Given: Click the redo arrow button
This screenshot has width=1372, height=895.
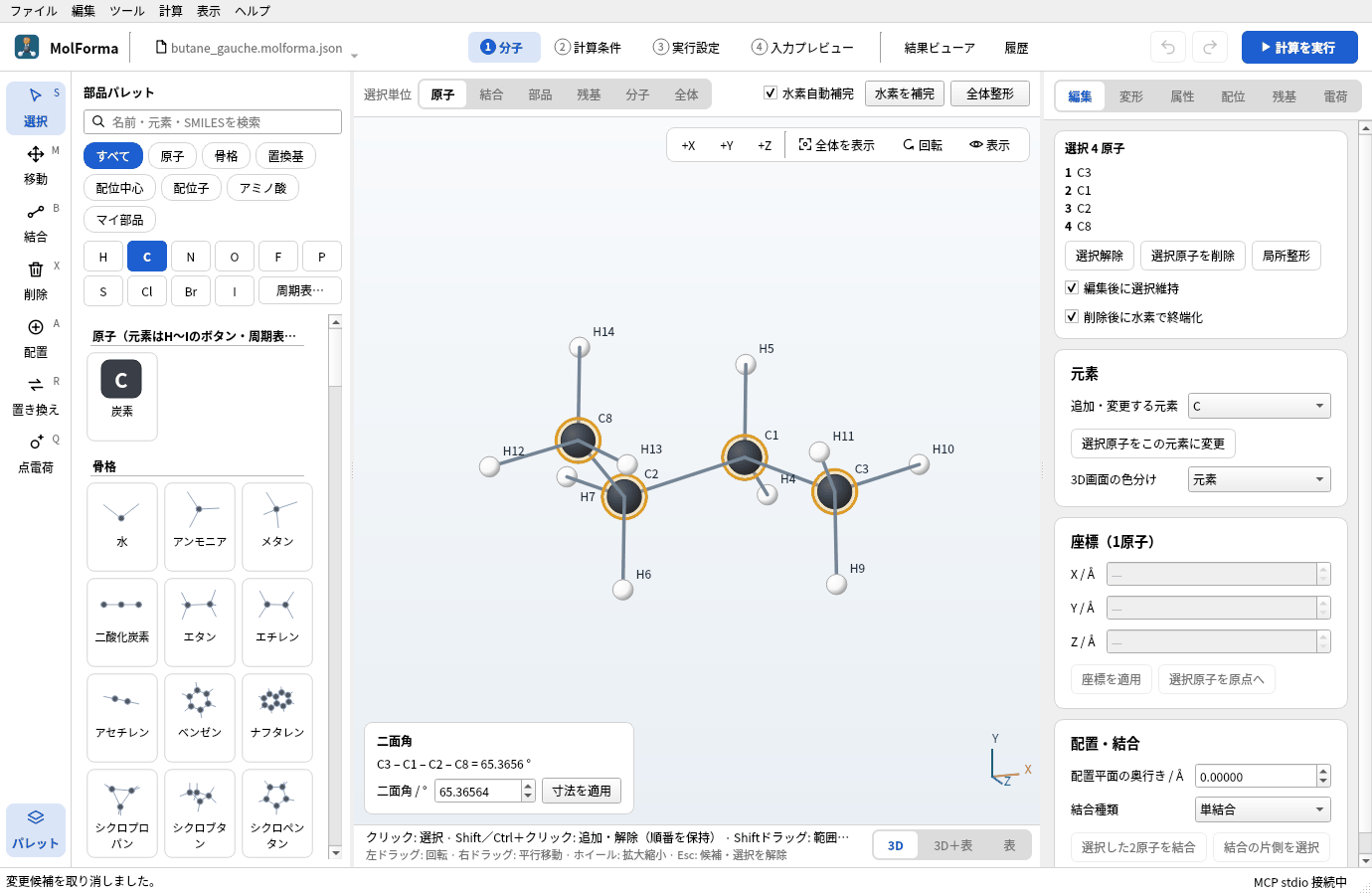Looking at the screenshot, I should click(1210, 47).
